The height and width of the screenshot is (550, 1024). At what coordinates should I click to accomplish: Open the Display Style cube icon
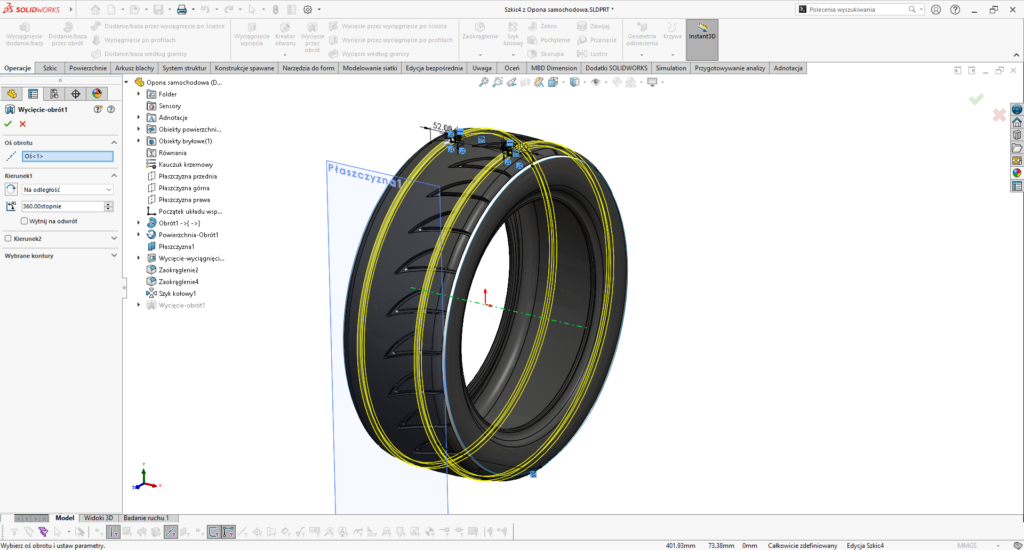[x=574, y=82]
